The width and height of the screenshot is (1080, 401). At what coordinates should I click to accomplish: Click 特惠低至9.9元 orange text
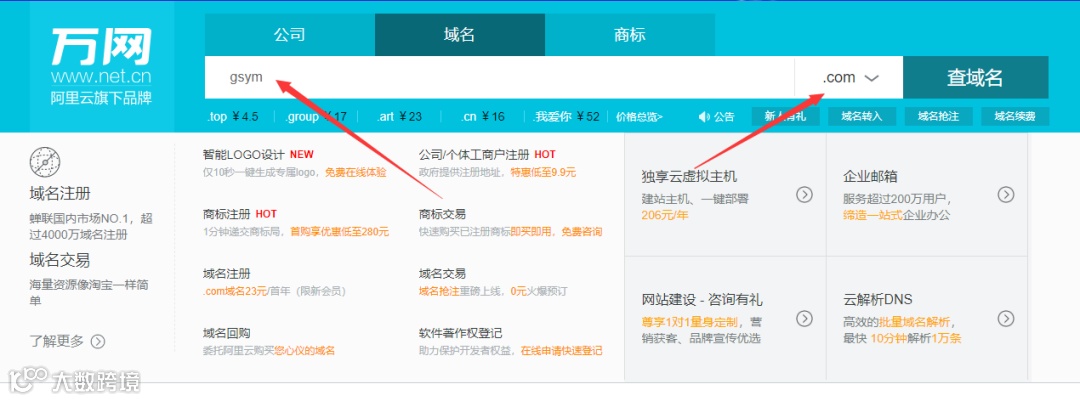pos(543,172)
